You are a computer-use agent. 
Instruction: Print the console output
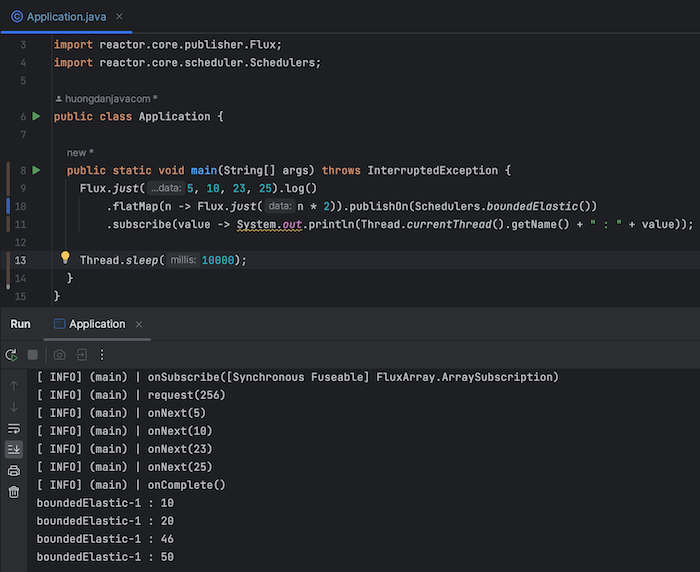14,471
